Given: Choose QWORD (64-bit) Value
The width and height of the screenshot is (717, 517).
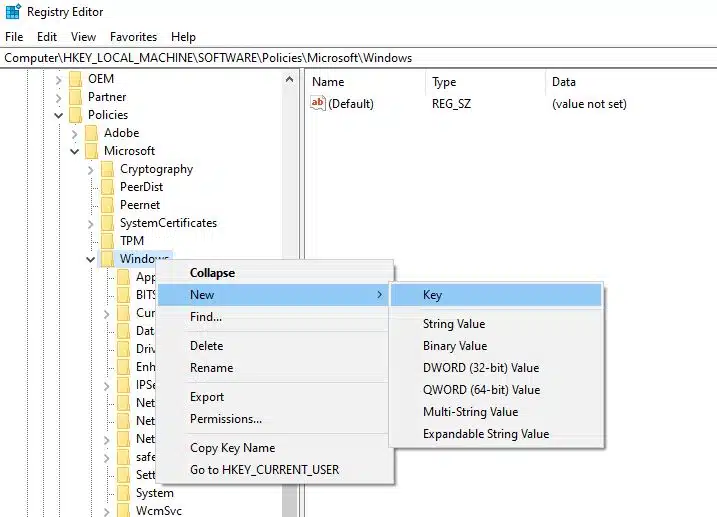Looking at the screenshot, I should (496, 390).
